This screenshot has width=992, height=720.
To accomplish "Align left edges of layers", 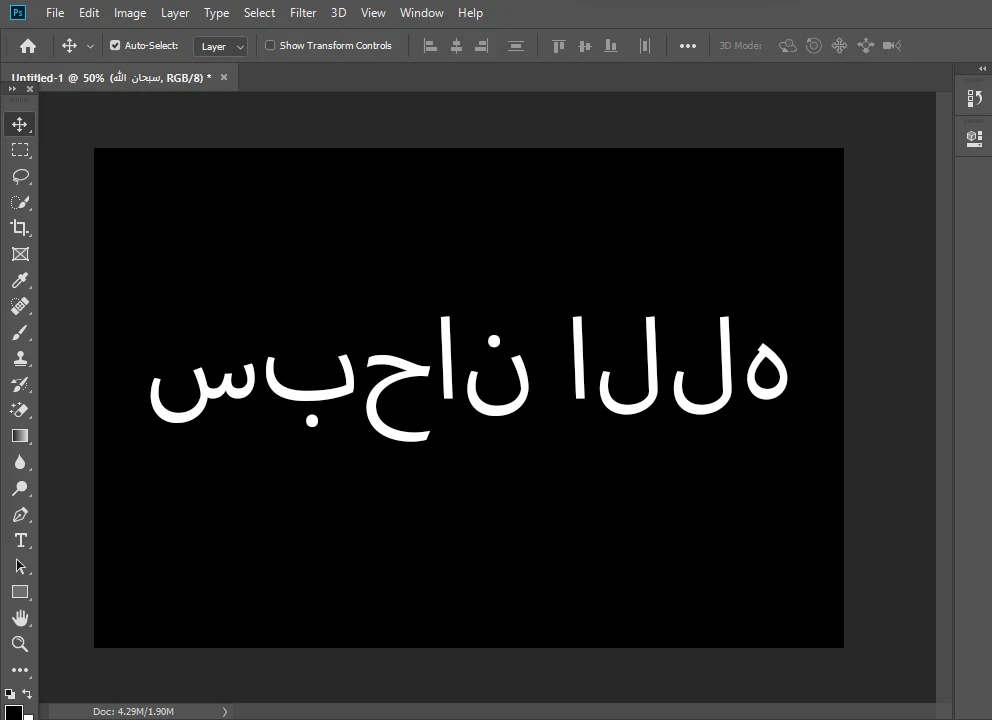I will [430, 46].
